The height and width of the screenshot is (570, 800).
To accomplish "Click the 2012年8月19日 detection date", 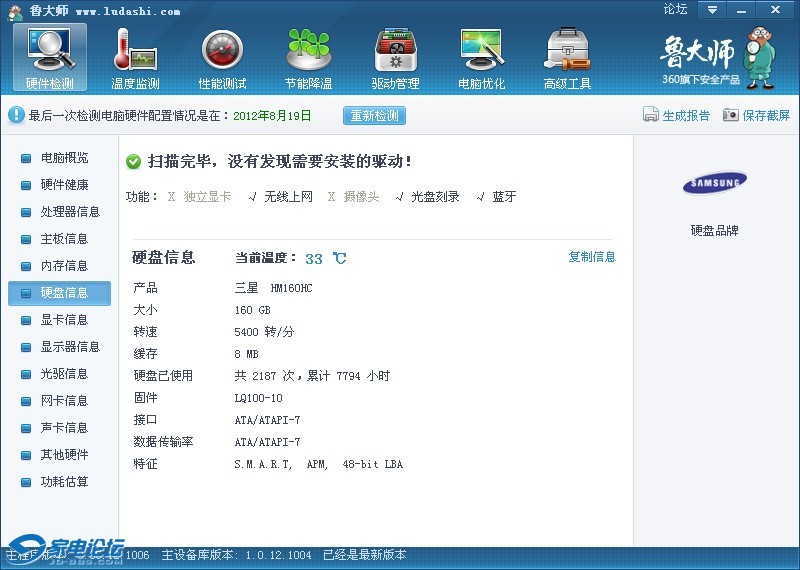I will point(272,115).
